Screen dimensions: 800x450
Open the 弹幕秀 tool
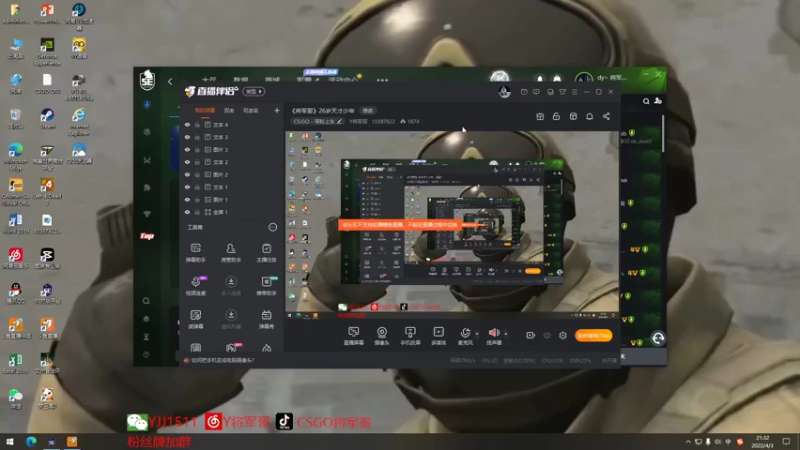pyautogui.click(x=266, y=319)
